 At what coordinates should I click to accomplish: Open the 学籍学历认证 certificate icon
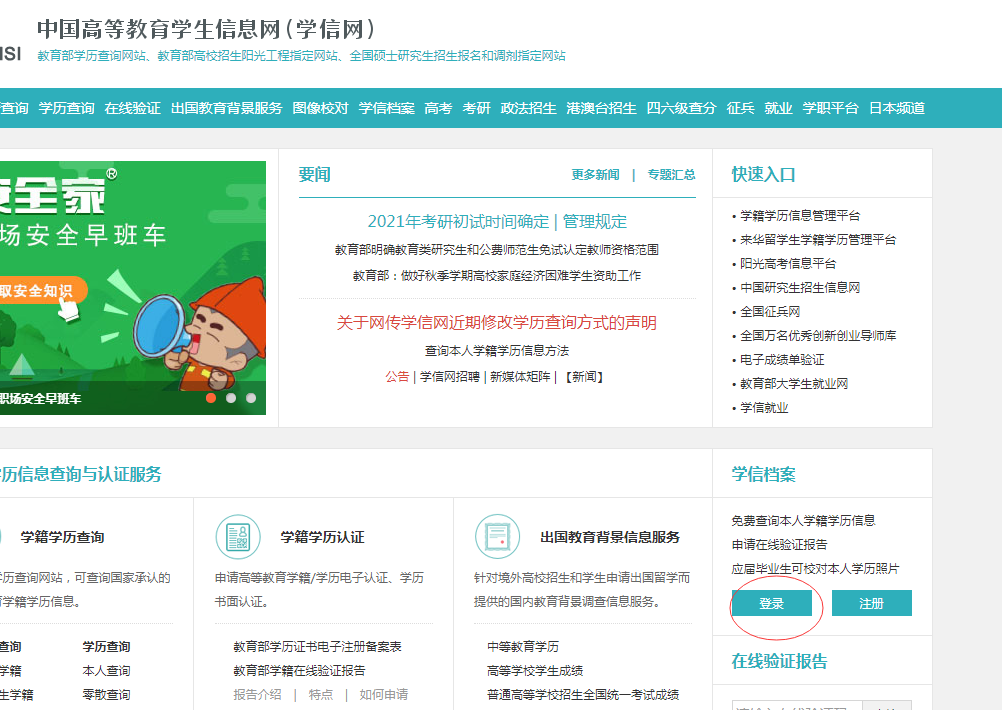coord(238,537)
